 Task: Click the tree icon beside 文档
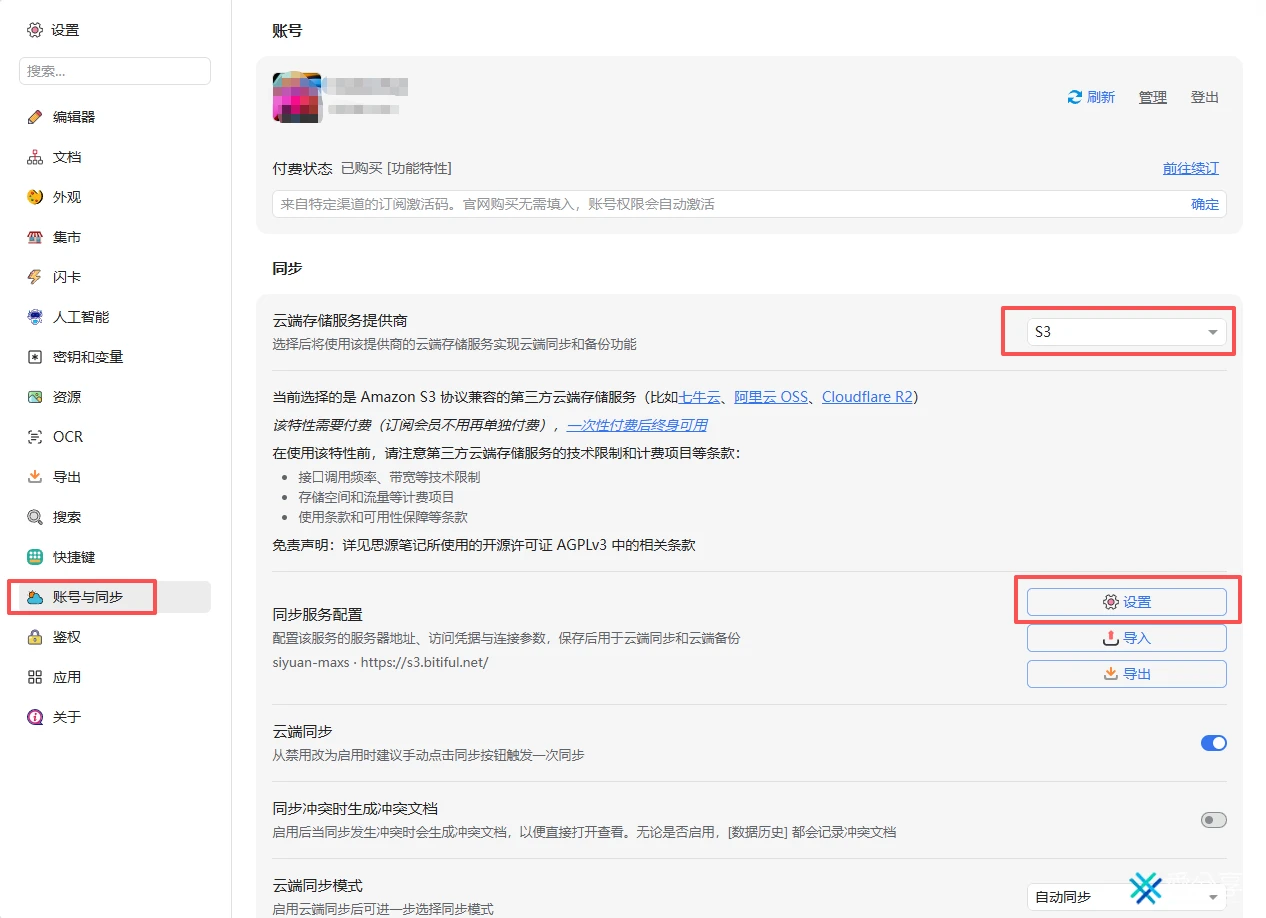pos(35,157)
